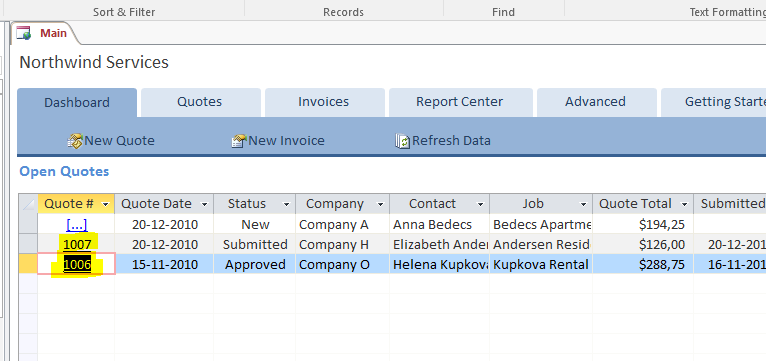Click the New Invoice button label
766x361 pixels.
(x=287, y=141)
